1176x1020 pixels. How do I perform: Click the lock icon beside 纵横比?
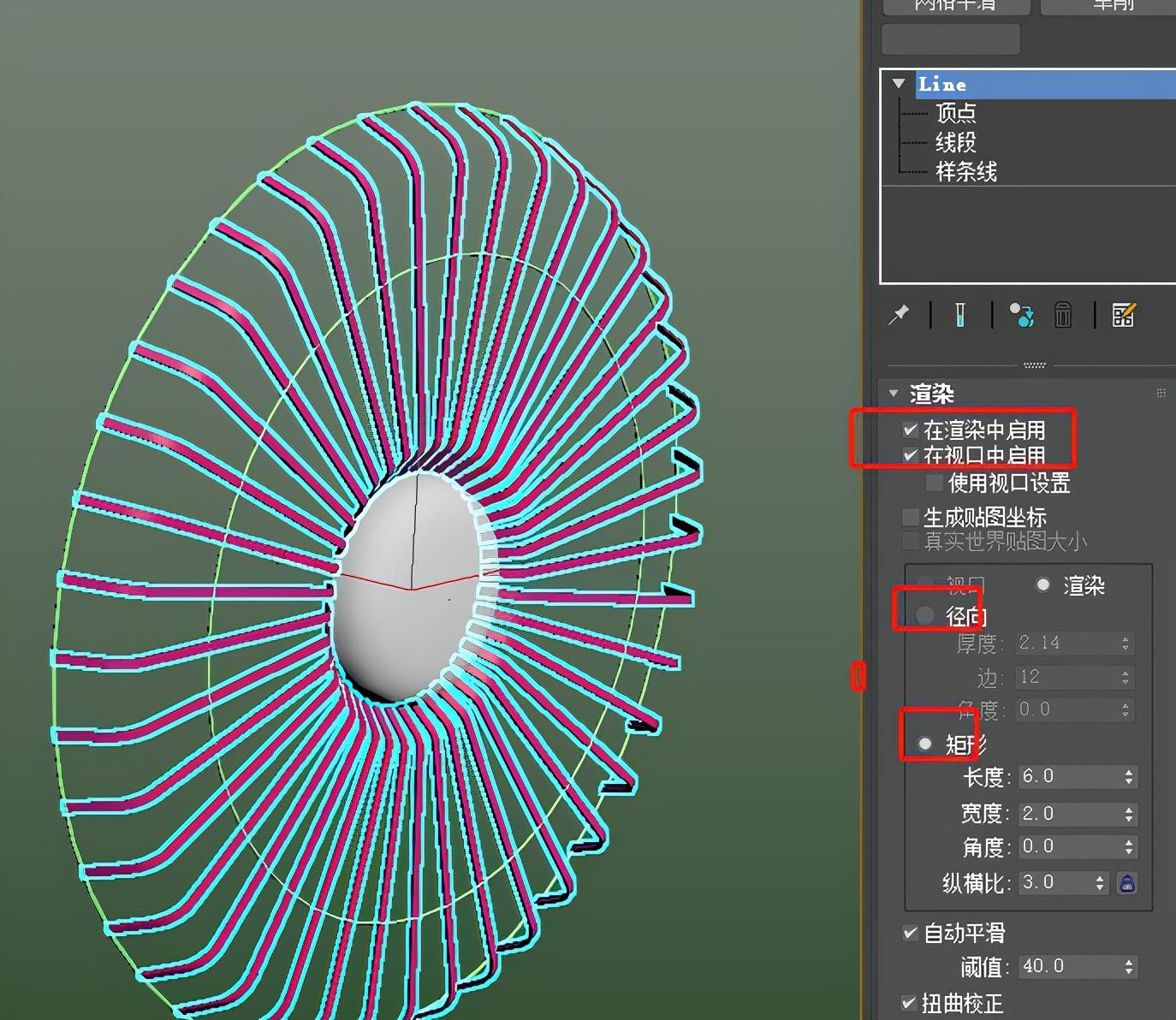(x=1127, y=883)
